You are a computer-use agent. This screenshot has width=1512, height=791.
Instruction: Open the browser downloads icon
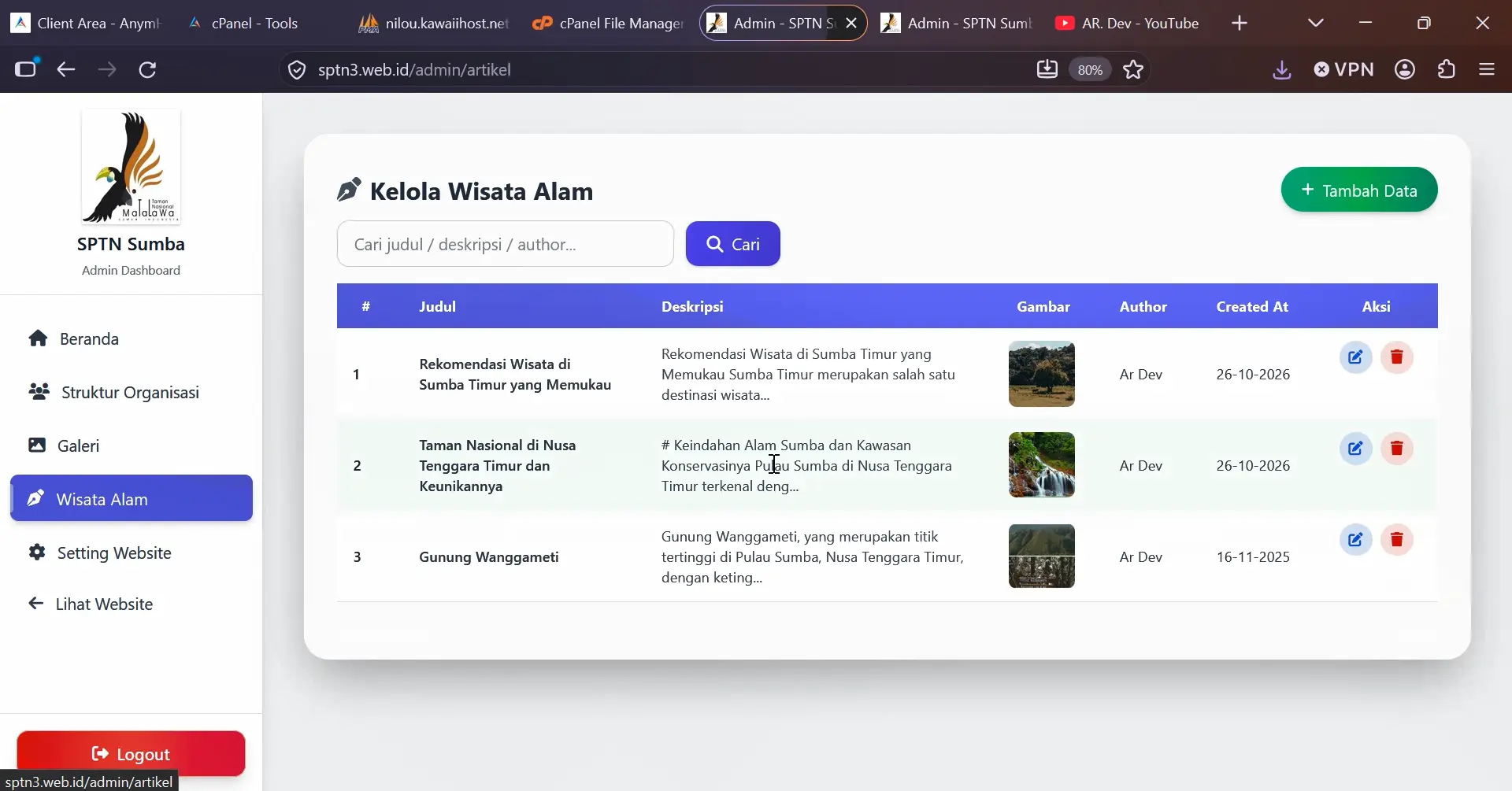[x=1282, y=69]
